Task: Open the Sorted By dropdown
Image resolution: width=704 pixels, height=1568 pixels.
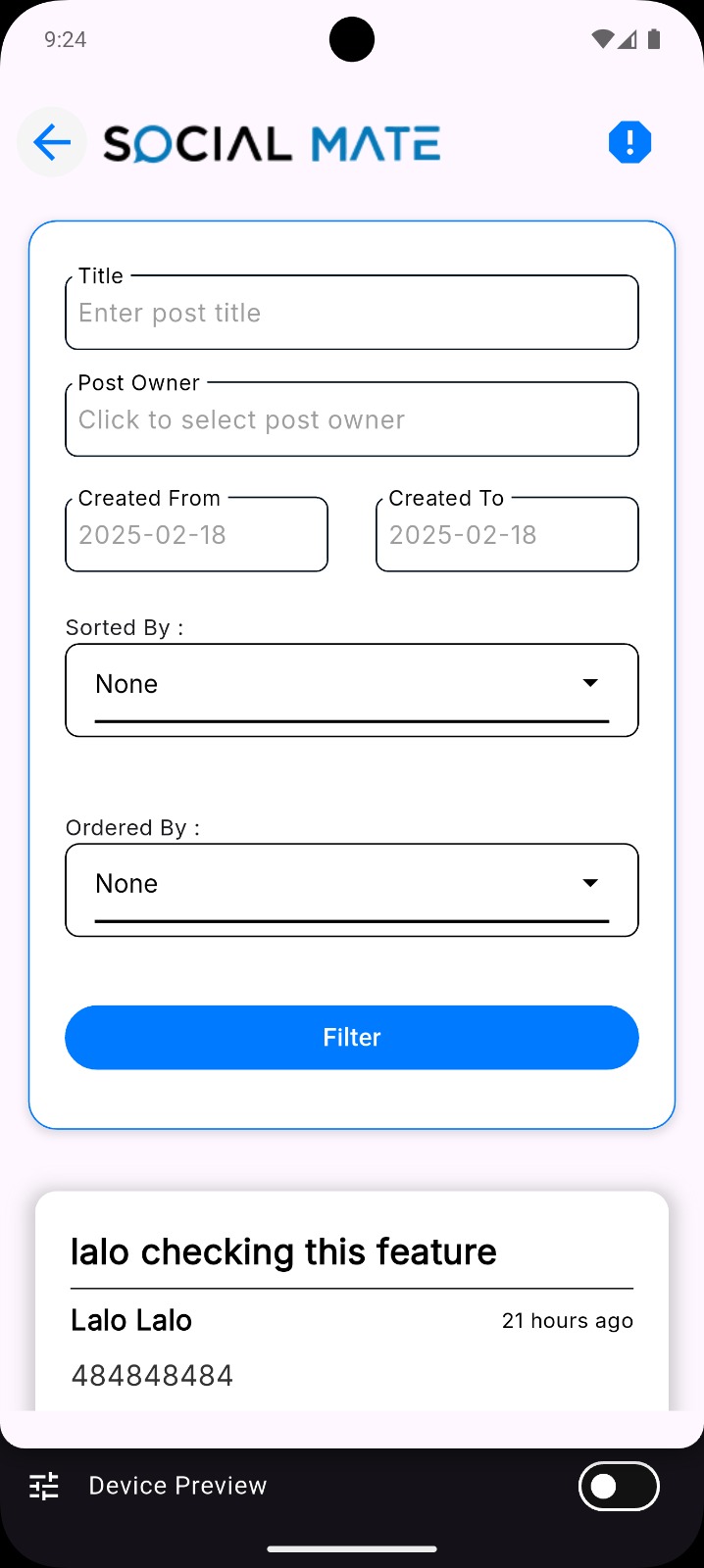Action: pyautogui.click(x=351, y=689)
